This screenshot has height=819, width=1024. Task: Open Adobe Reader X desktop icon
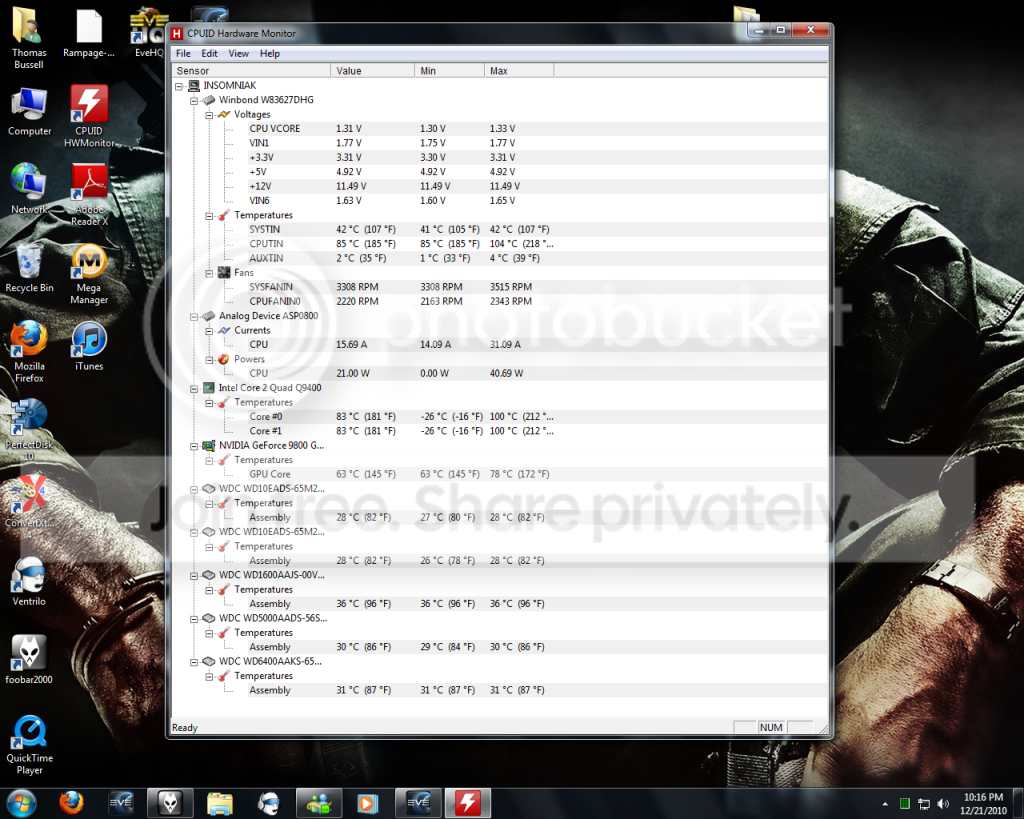[89, 194]
